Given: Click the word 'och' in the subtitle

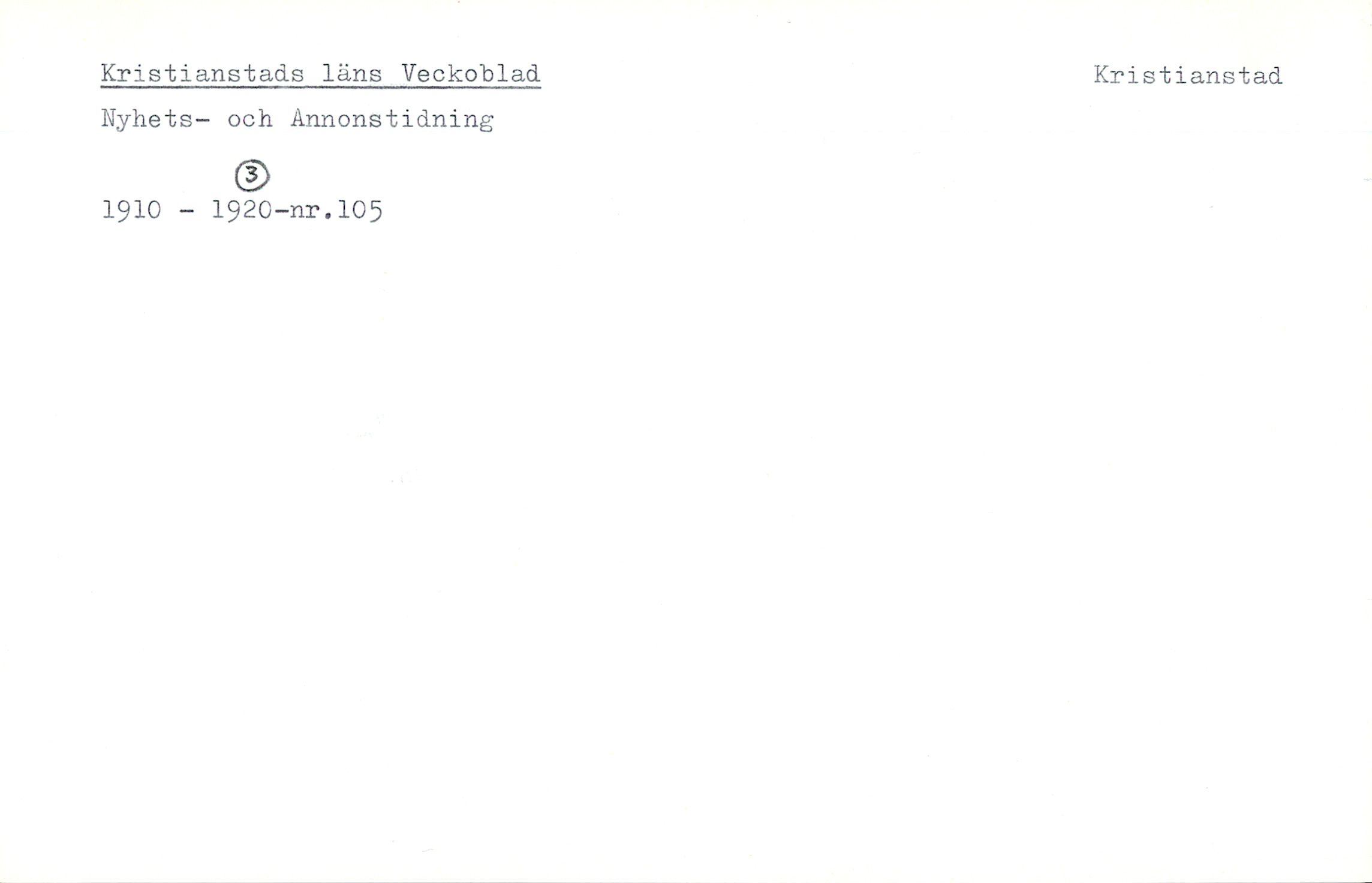Looking at the screenshot, I should pyautogui.click(x=250, y=119).
